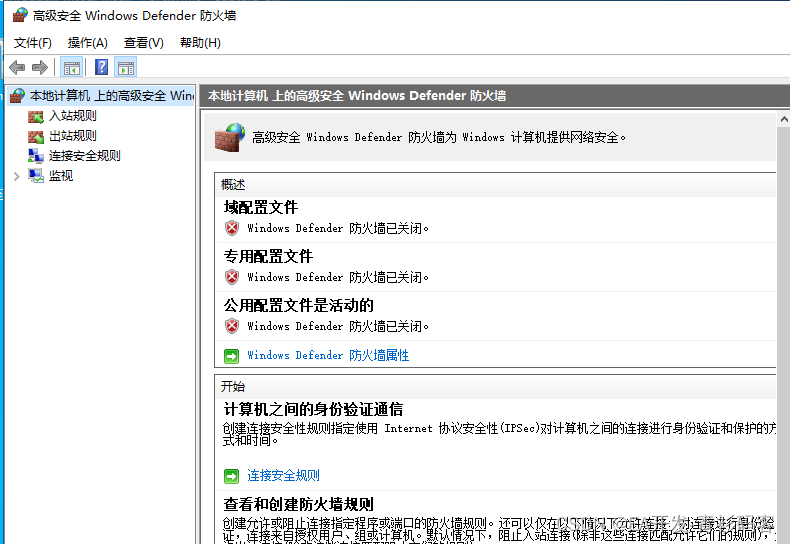Click the green arrow icon beside 连接安全规则 link
Viewport: 790px width, 544px height.
click(231, 476)
